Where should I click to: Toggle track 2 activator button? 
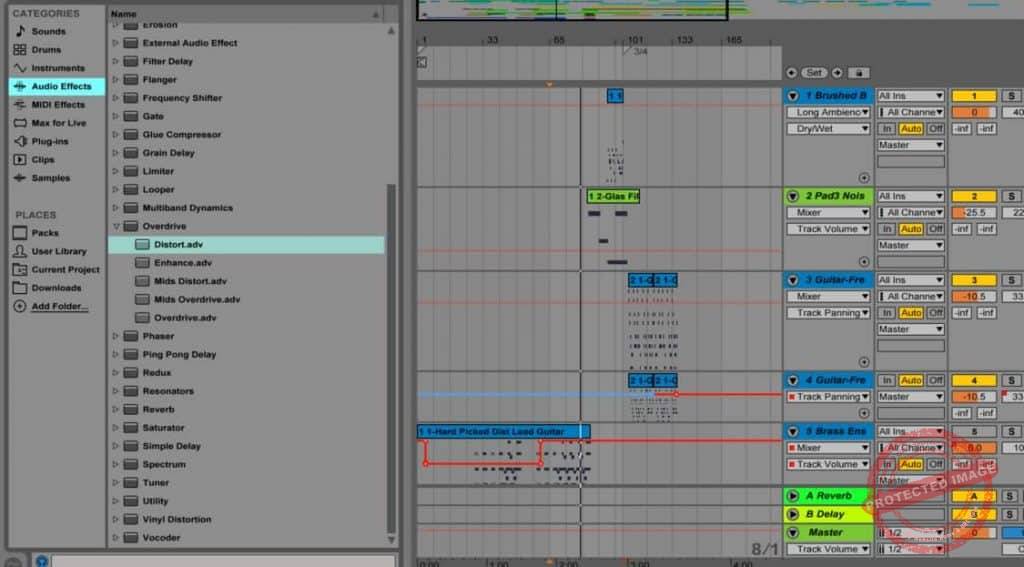[x=973, y=196]
